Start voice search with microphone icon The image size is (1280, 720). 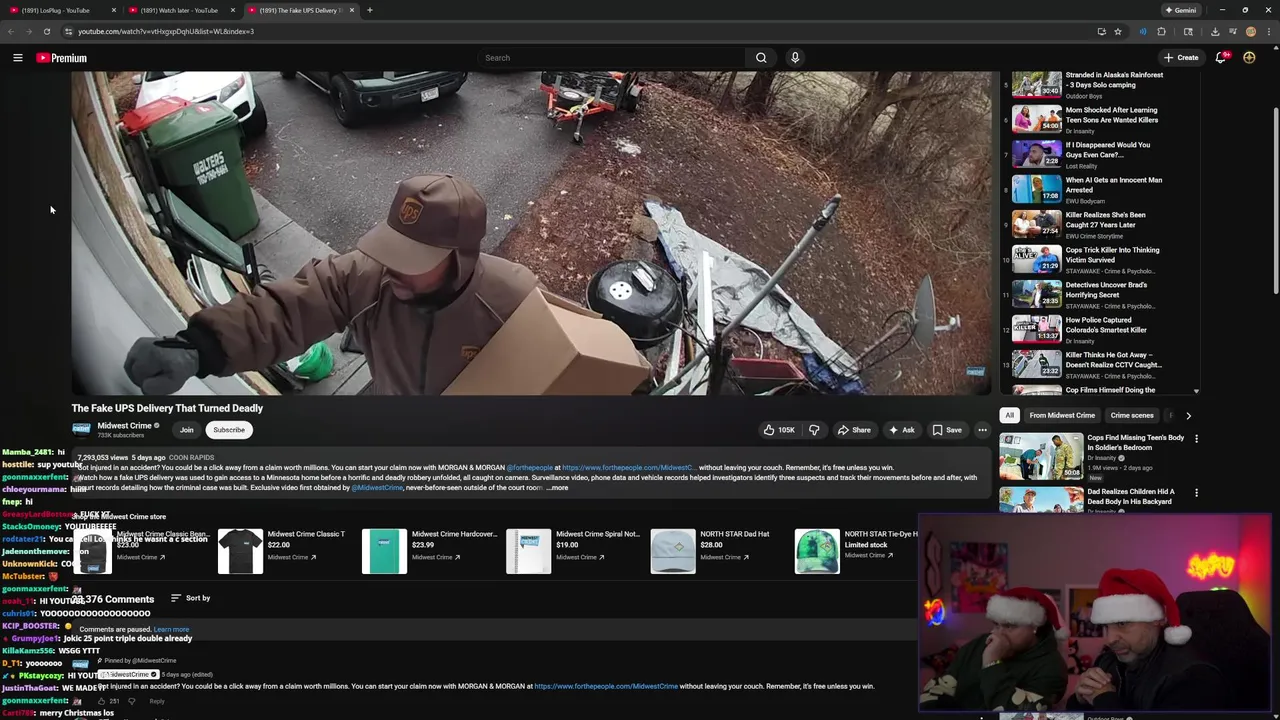coord(795,58)
